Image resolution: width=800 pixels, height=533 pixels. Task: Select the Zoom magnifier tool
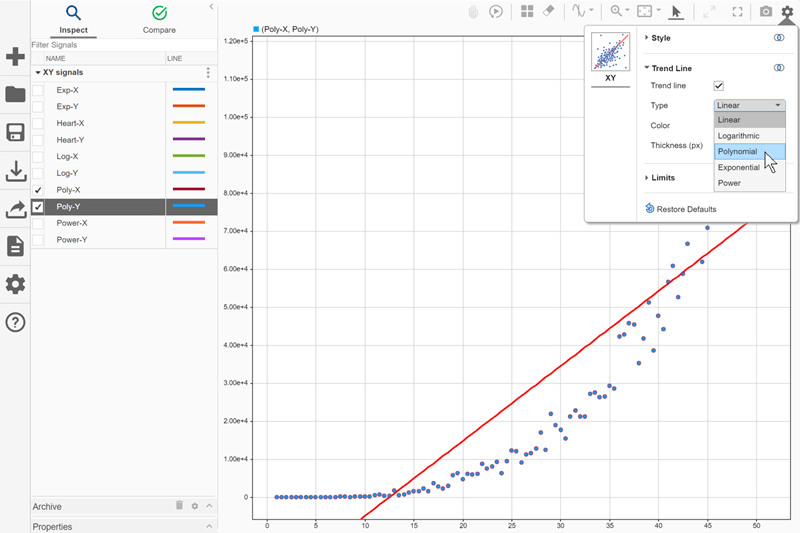point(616,11)
